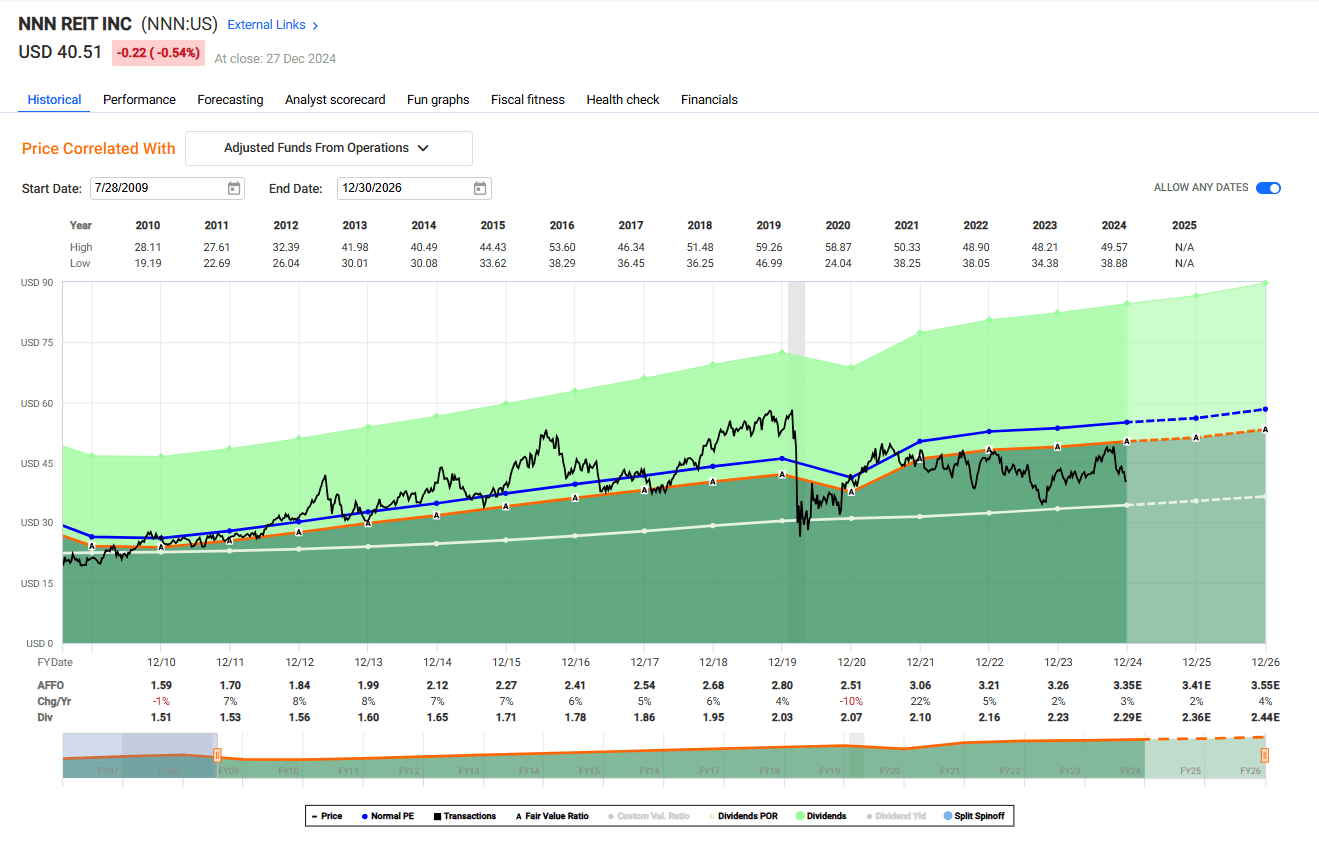Switch to the Forecasting tab
The height and width of the screenshot is (841, 1319).
230,99
